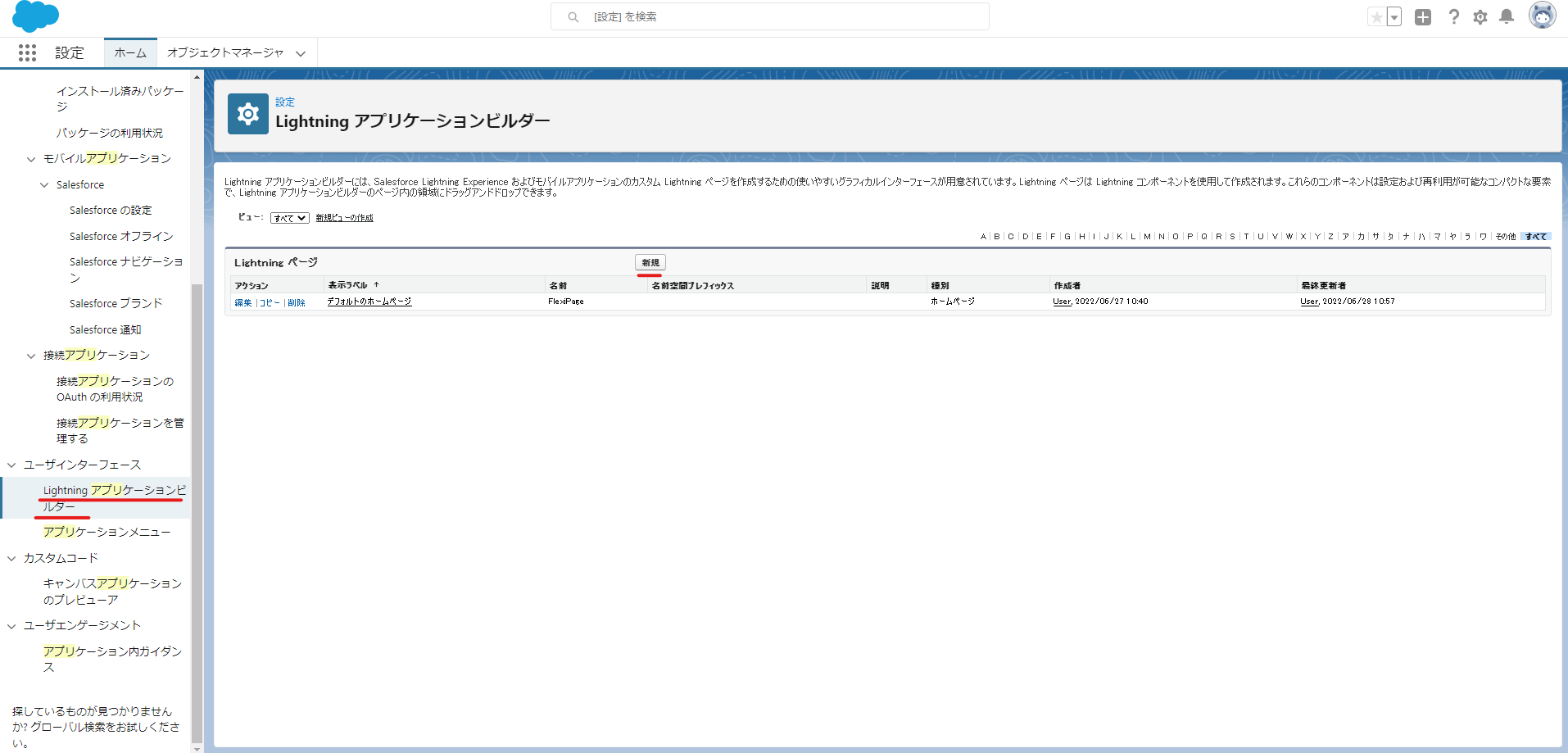Viewport: 1568px width, 753px height.
Task: Collapse the ユーザエンゲージメント tree node
Action: 11,626
